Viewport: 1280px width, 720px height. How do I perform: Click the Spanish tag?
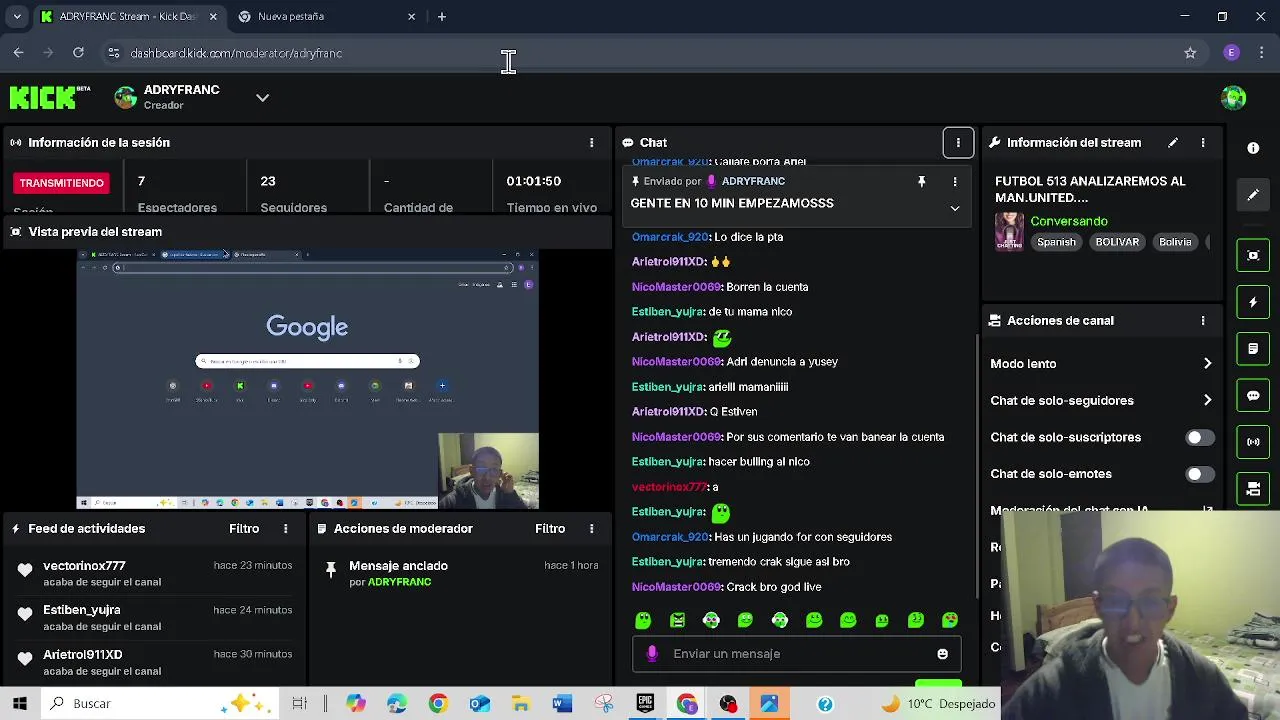point(1056,242)
